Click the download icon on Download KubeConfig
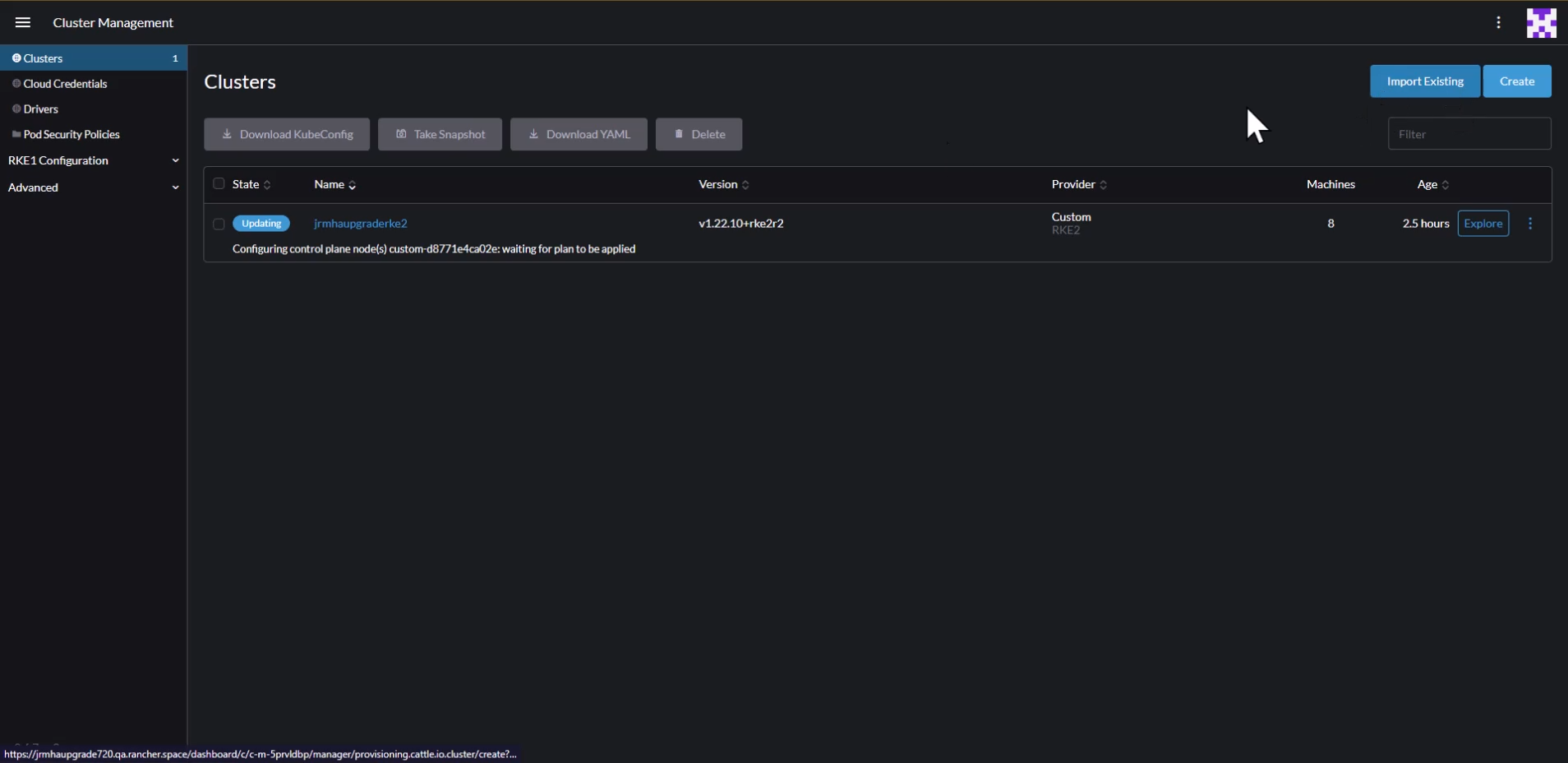Image resolution: width=1568 pixels, height=763 pixels. [228, 134]
